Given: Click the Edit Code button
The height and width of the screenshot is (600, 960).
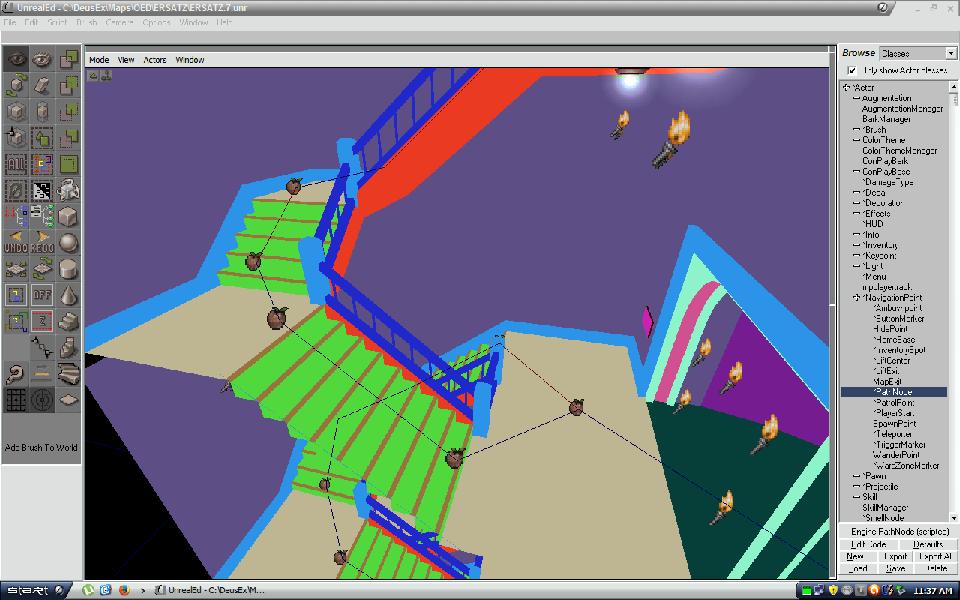Looking at the screenshot, I should 869,544.
